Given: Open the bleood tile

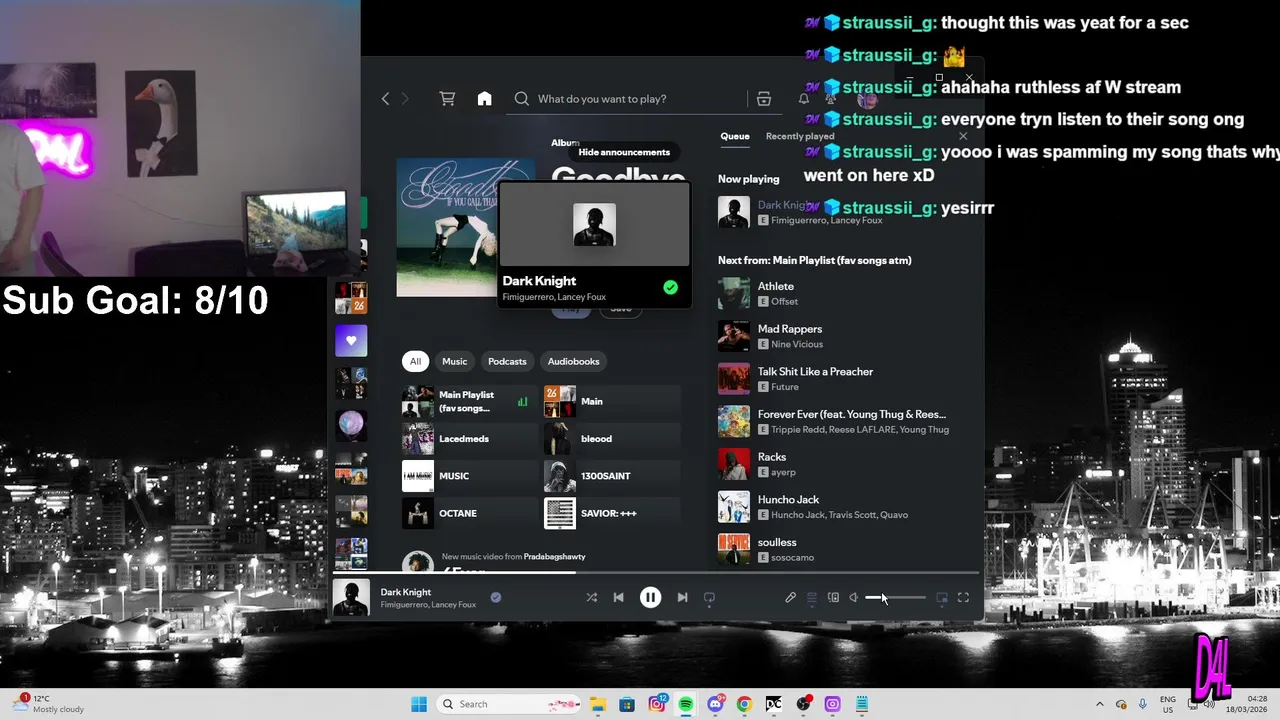Looking at the screenshot, I should (x=612, y=438).
